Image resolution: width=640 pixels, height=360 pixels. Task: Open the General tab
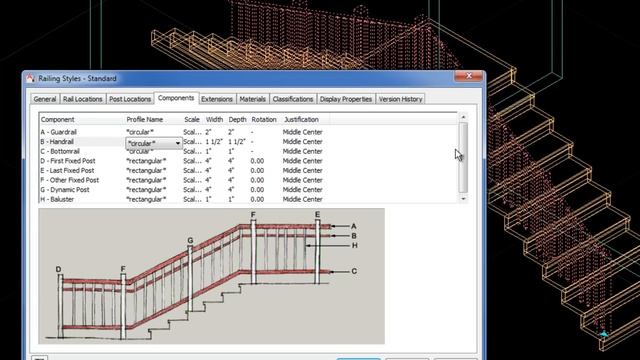[x=45, y=99]
